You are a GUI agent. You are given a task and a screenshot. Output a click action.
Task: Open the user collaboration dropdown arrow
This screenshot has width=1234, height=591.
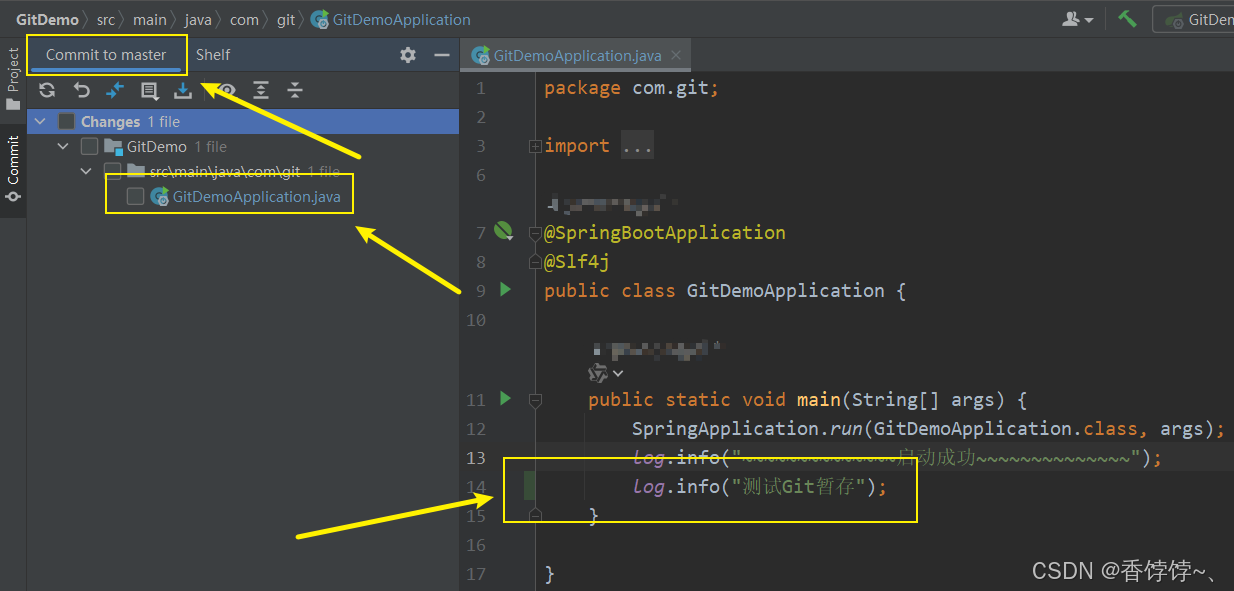coord(1089,18)
